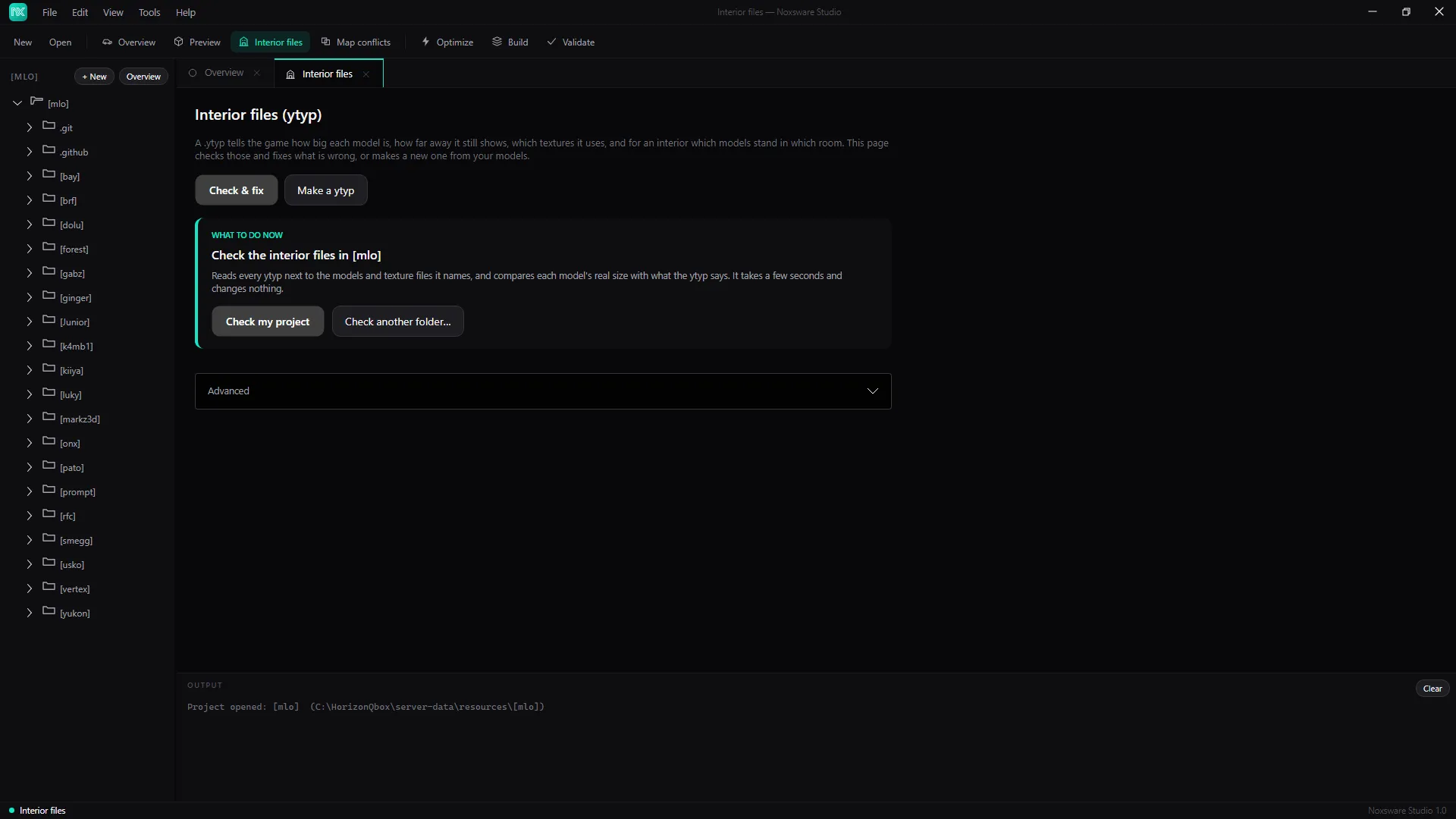This screenshot has height=819, width=1456.
Task: Click Check another folder... button
Action: 398,322
